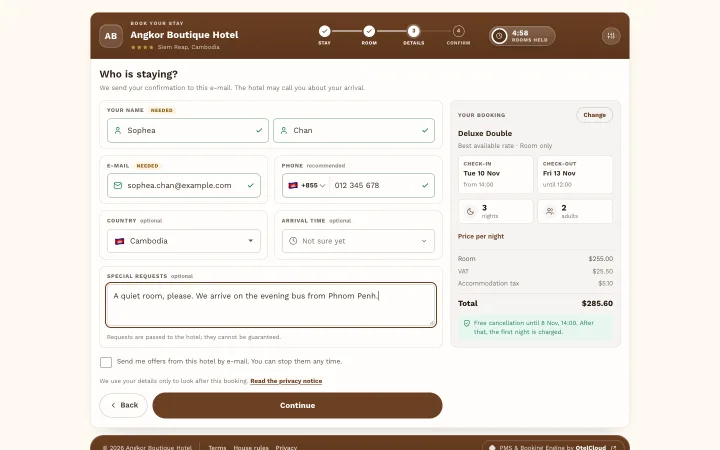Image resolution: width=720 pixels, height=450 pixels.
Task: Click the Angkor Boutique Hotel title
Action: pyautogui.click(x=184, y=35)
